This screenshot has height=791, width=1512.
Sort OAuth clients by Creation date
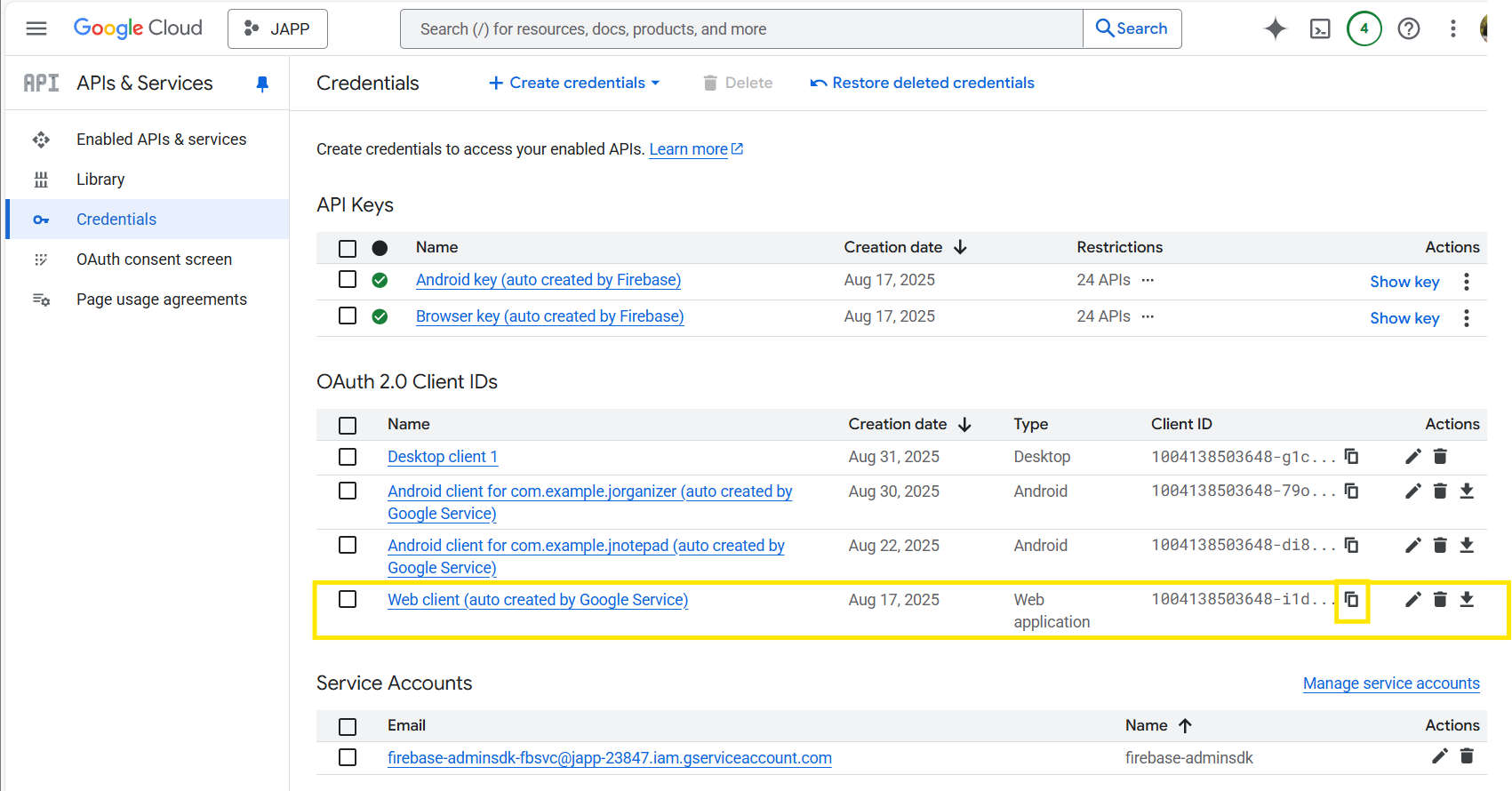(x=909, y=424)
